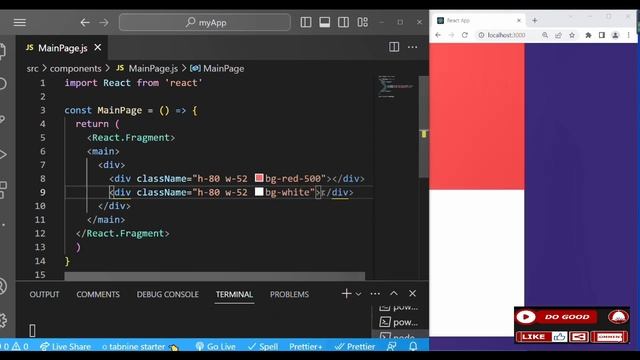Click the Prettier+ status bar item
The height and width of the screenshot is (360, 640).
(x=306, y=347)
